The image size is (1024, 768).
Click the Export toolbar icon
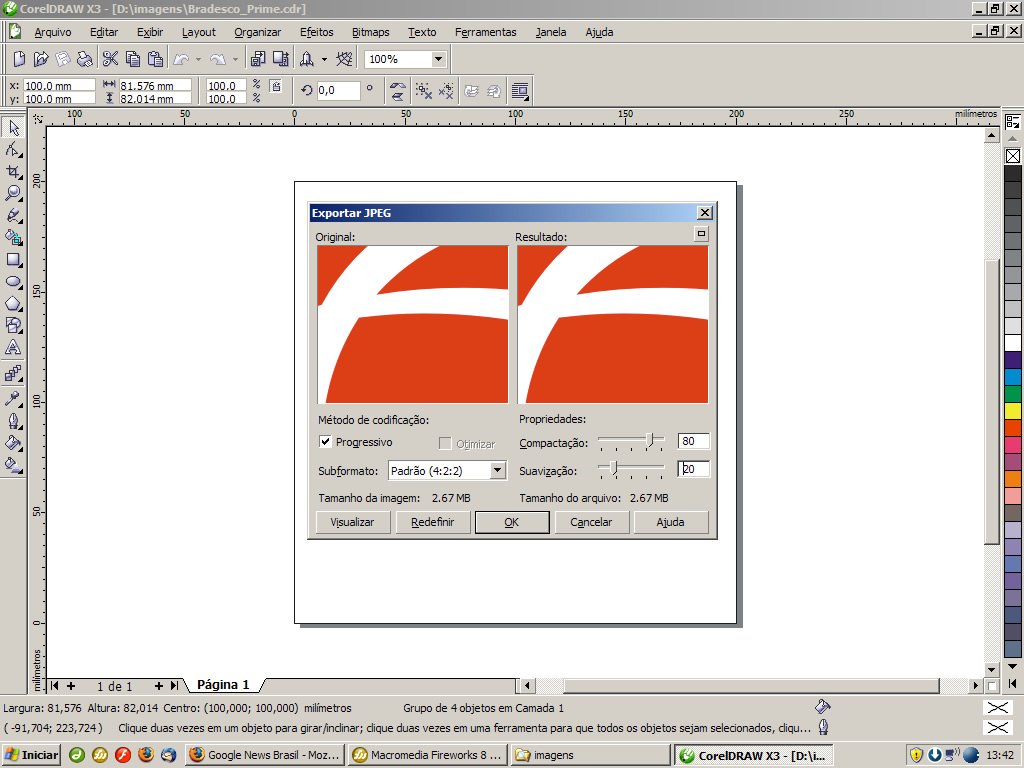tap(281, 59)
